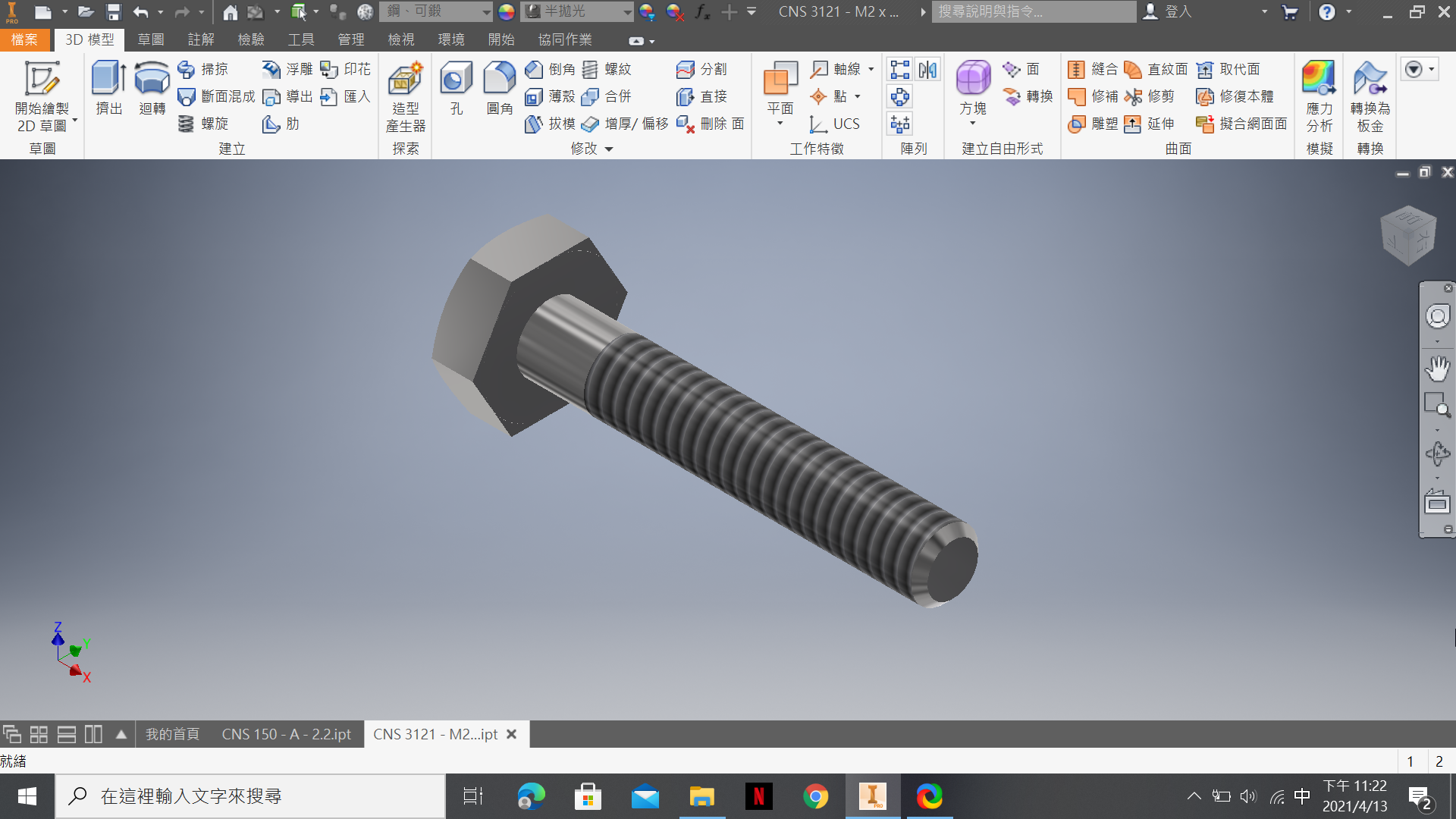Start a 2D sketch (開始繪製2D草圖)

pyautogui.click(x=42, y=96)
